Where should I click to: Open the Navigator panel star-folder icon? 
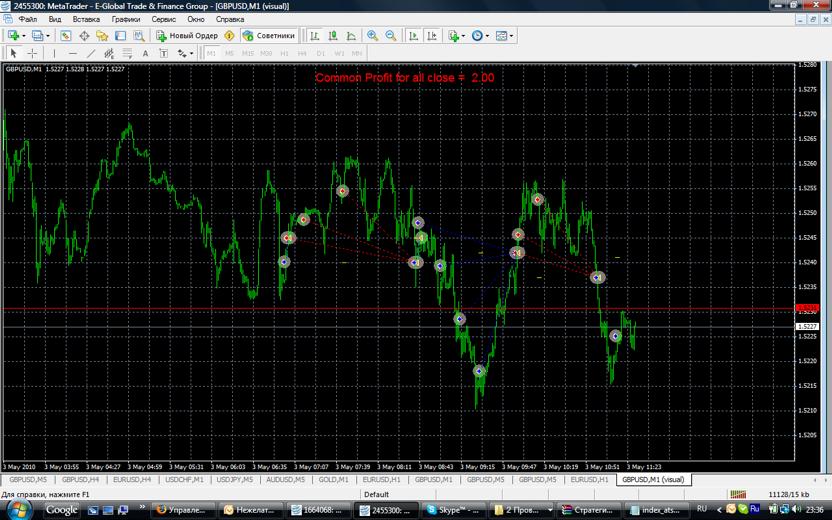(102, 36)
